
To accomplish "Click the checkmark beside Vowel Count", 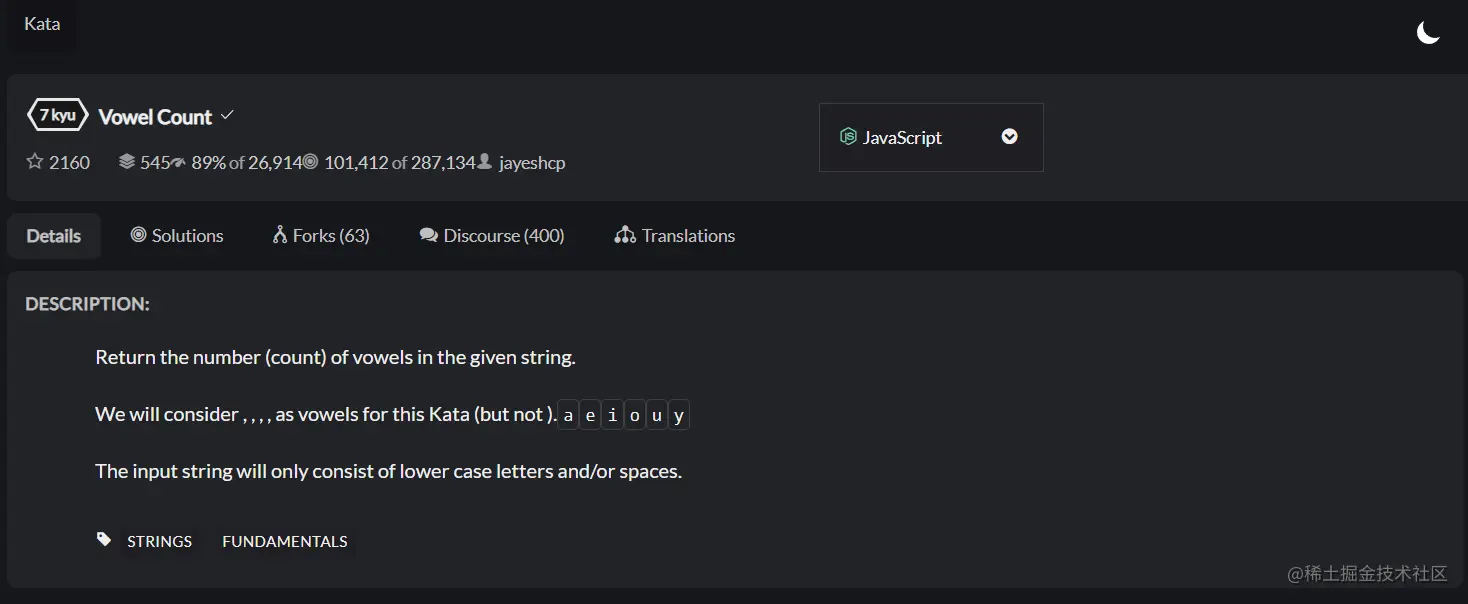I will click(x=227, y=115).
